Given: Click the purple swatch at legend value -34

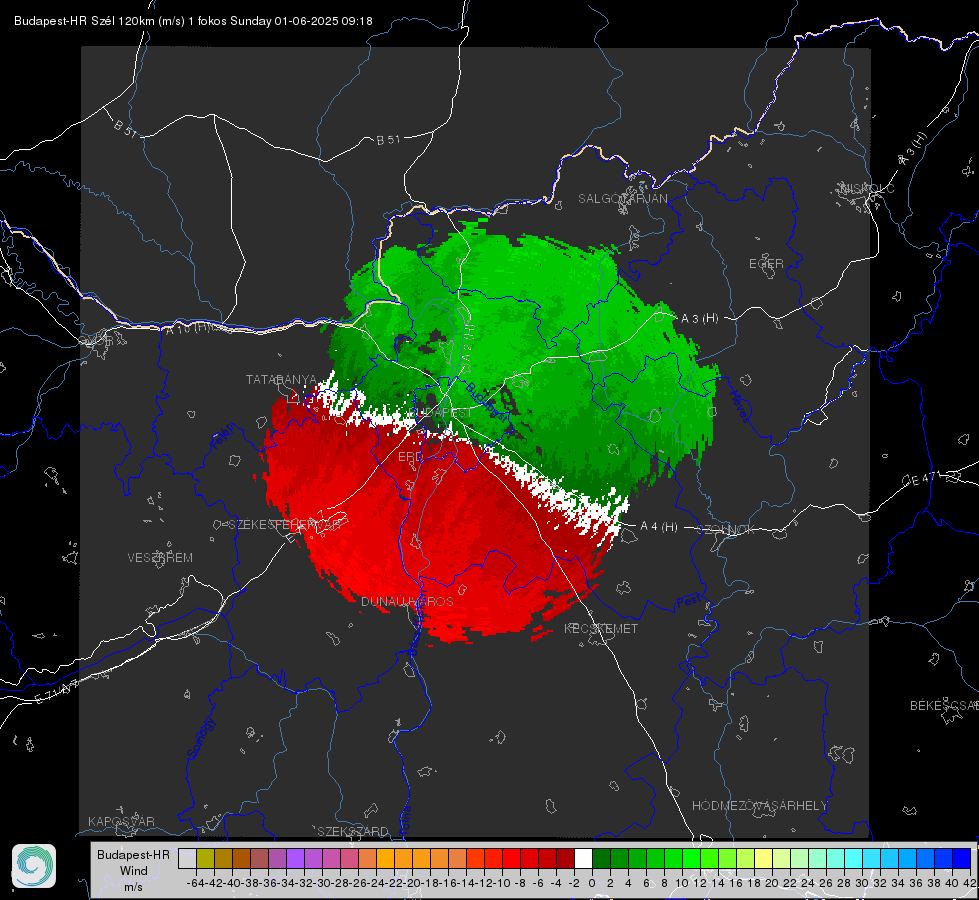Looking at the screenshot, I should 295,858.
